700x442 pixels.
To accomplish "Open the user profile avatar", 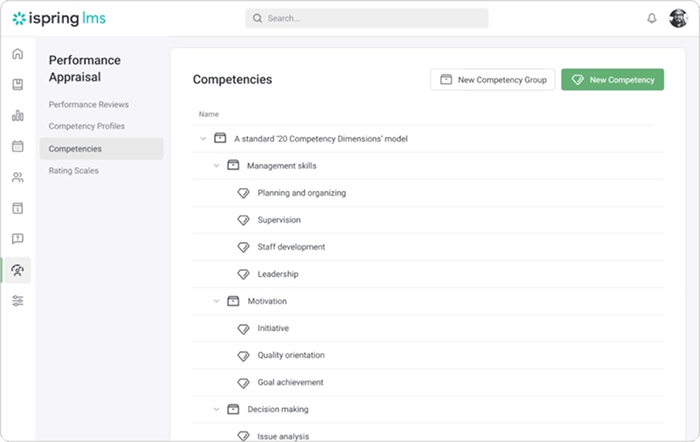I will click(678, 18).
